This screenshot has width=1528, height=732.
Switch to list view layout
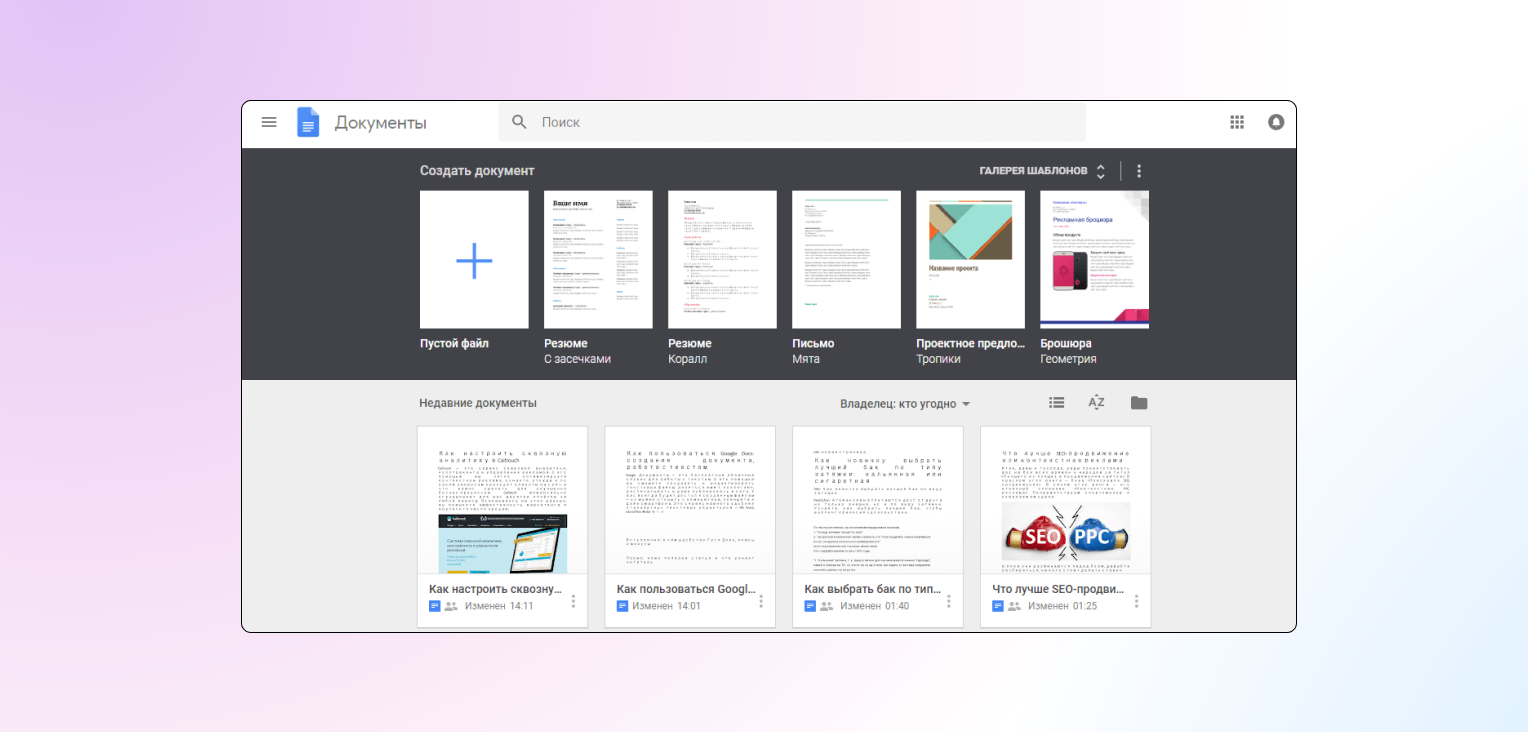(1056, 403)
